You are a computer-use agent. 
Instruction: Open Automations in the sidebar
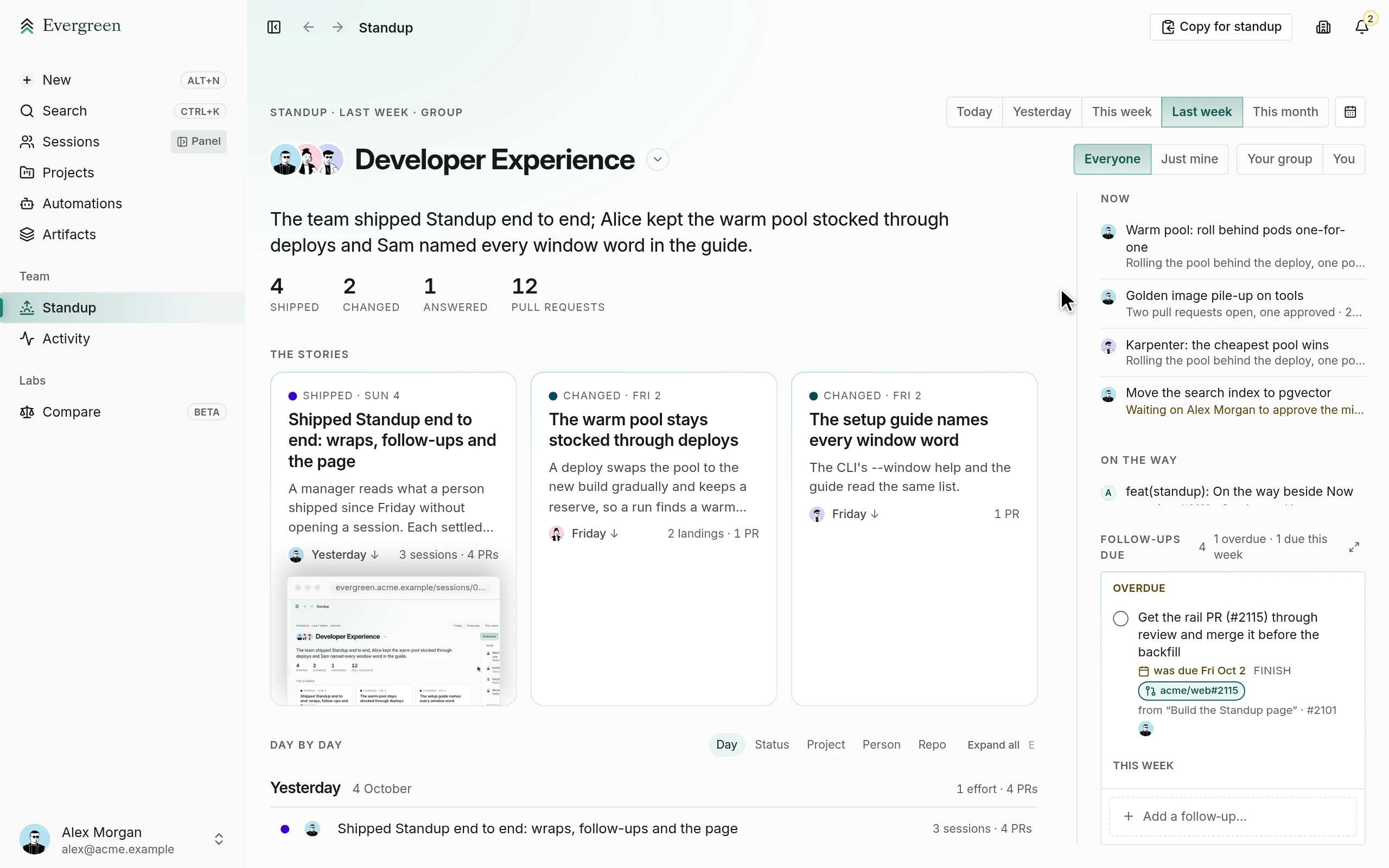(123, 204)
